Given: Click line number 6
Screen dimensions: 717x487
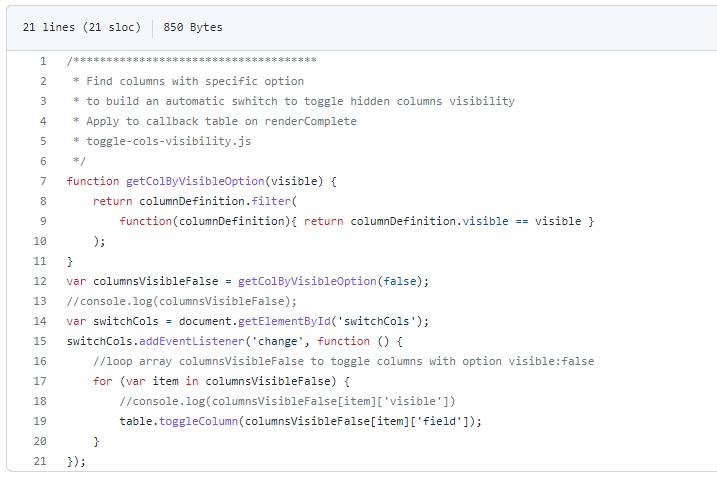Looking at the screenshot, I should [x=43, y=161].
